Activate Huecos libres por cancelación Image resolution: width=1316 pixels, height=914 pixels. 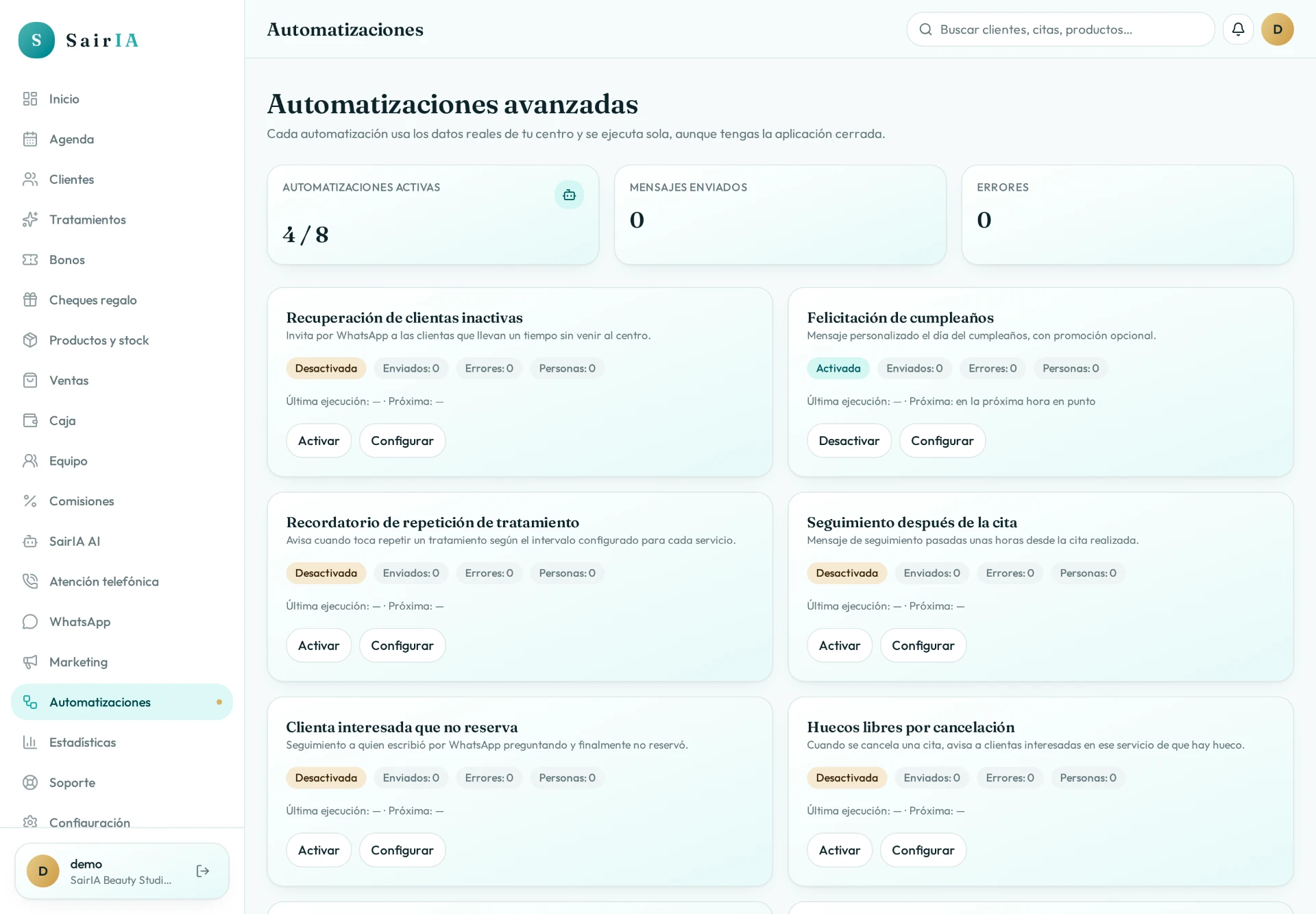click(x=839, y=850)
